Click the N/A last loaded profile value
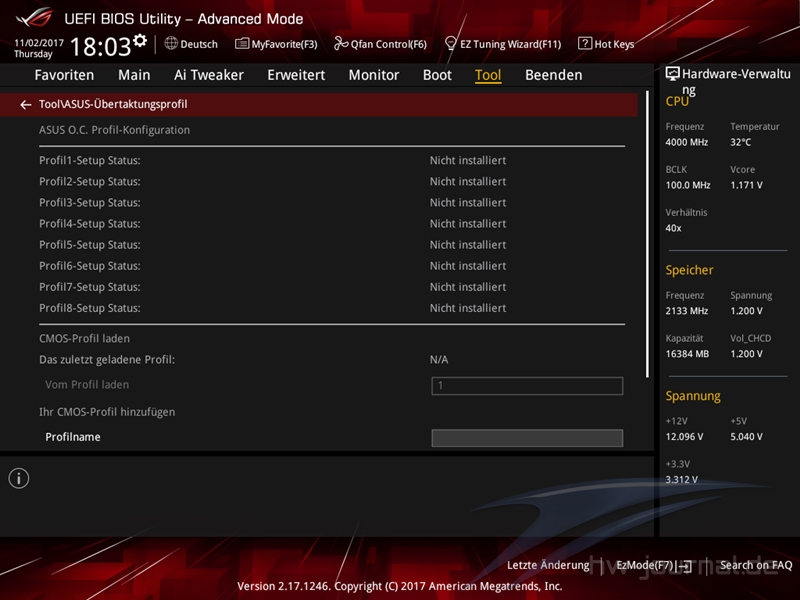The width and height of the screenshot is (800, 600). (439, 360)
